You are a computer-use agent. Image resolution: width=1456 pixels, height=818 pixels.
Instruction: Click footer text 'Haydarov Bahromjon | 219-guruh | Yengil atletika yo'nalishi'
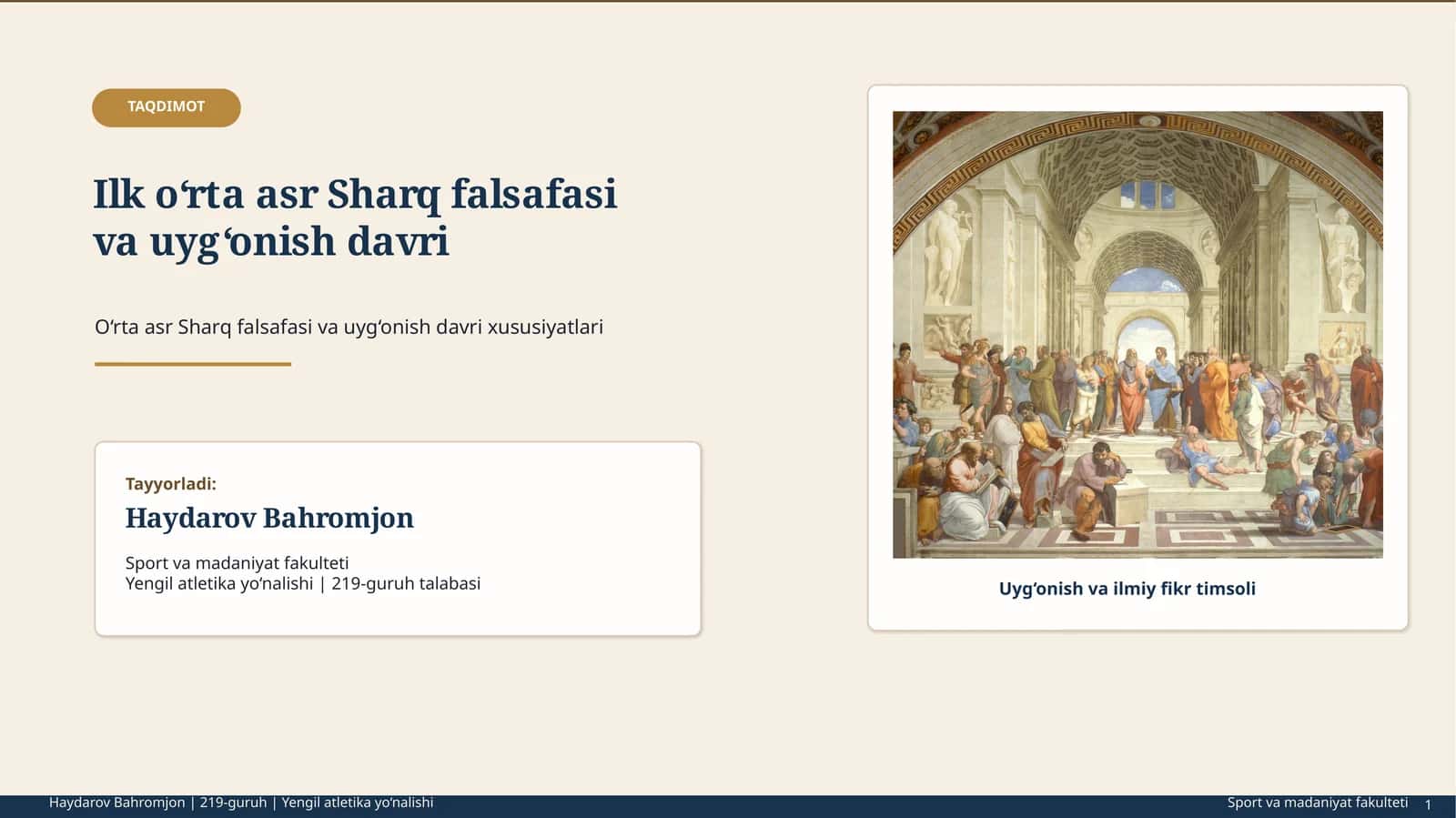pos(241,803)
